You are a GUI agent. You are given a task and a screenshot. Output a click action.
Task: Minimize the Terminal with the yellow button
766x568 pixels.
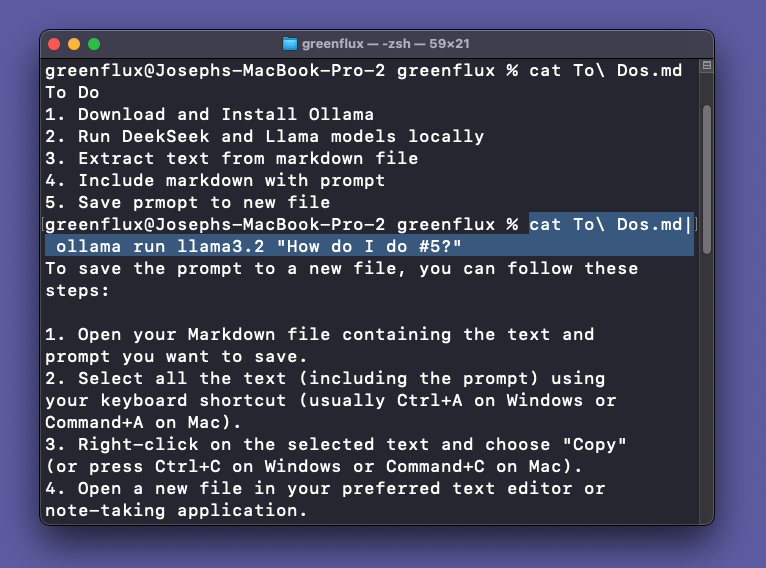(73, 44)
